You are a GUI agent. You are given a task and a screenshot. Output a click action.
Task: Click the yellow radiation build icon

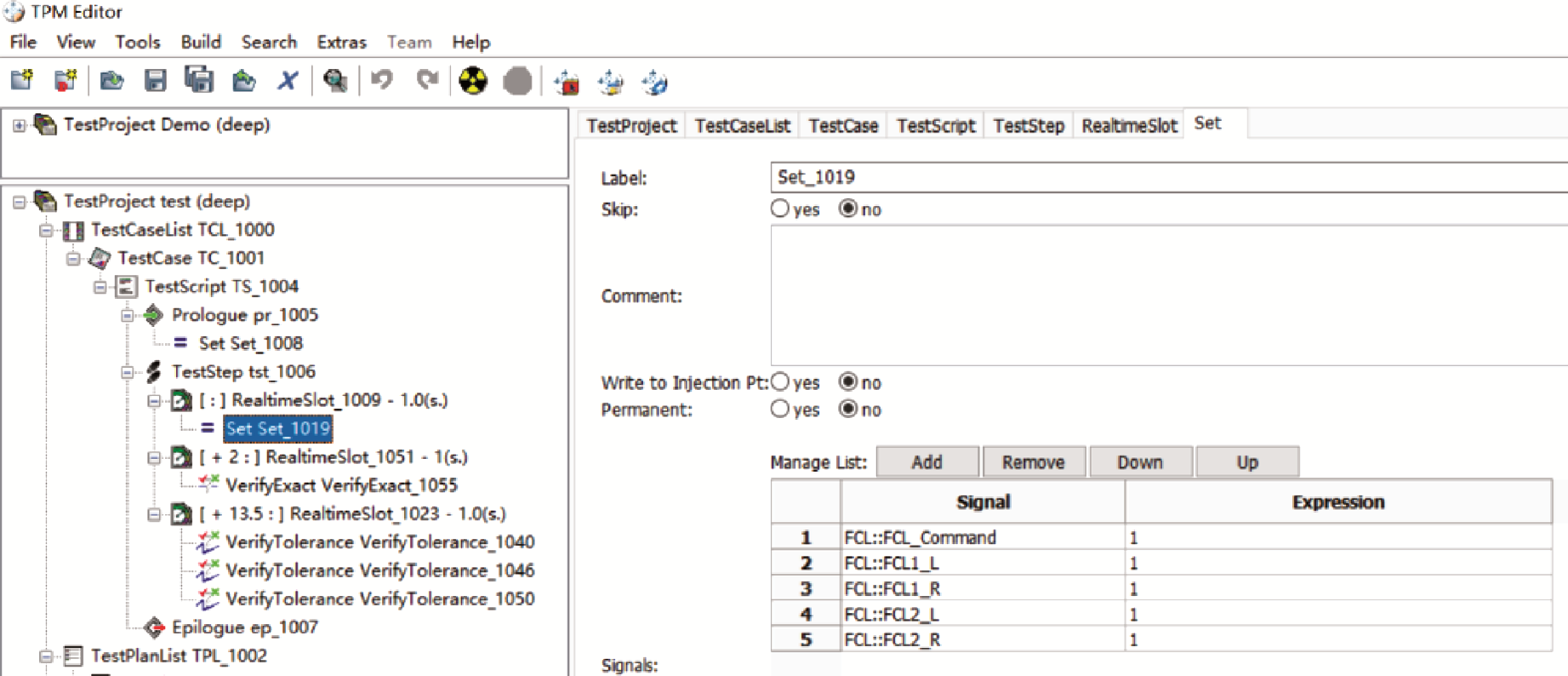pos(473,81)
